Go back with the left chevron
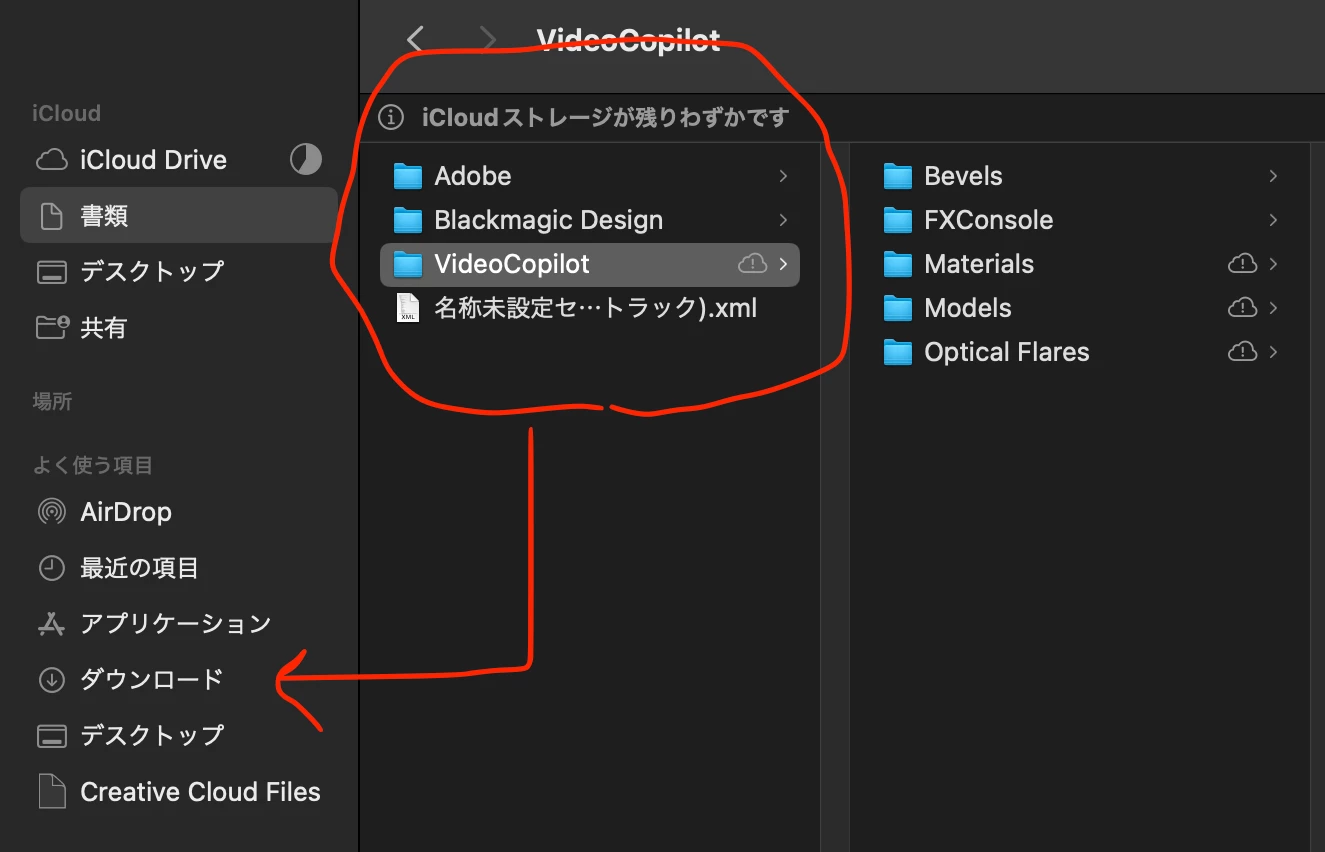Image resolution: width=1325 pixels, height=852 pixels. point(416,39)
